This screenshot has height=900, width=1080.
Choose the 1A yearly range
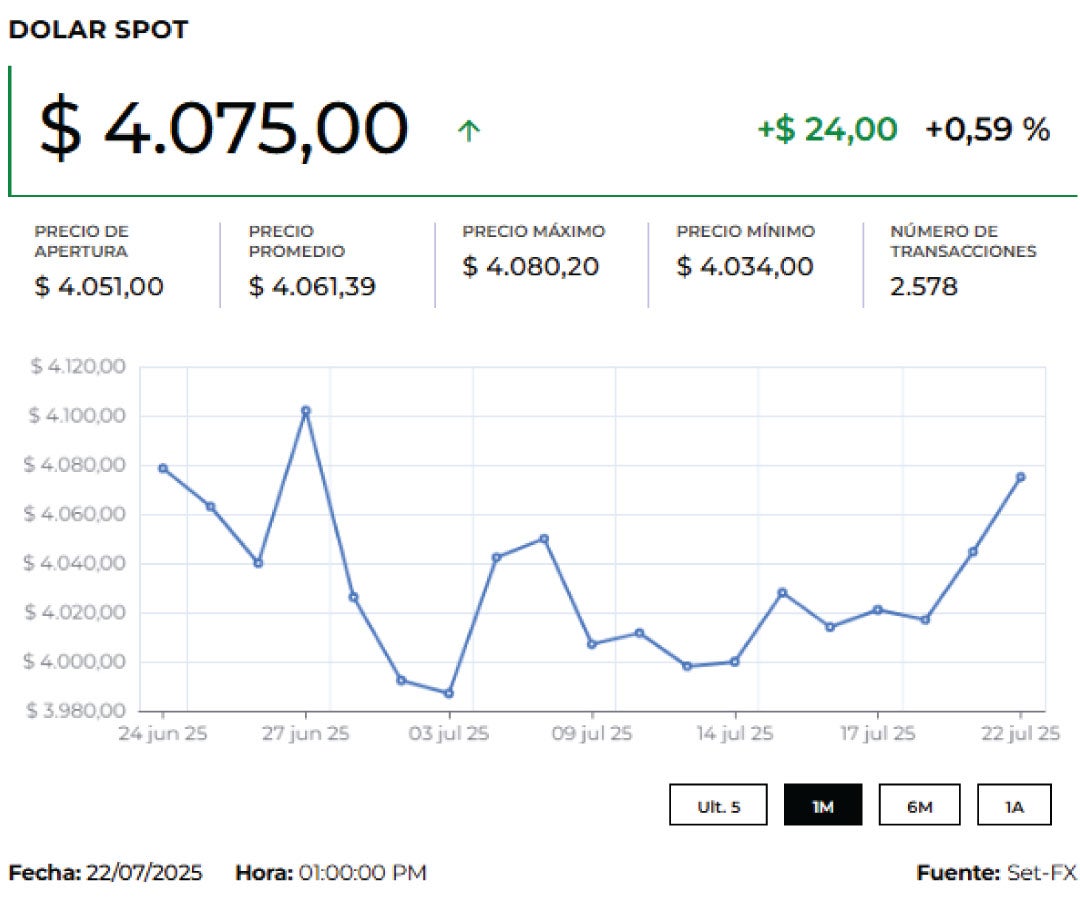(1014, 805)
